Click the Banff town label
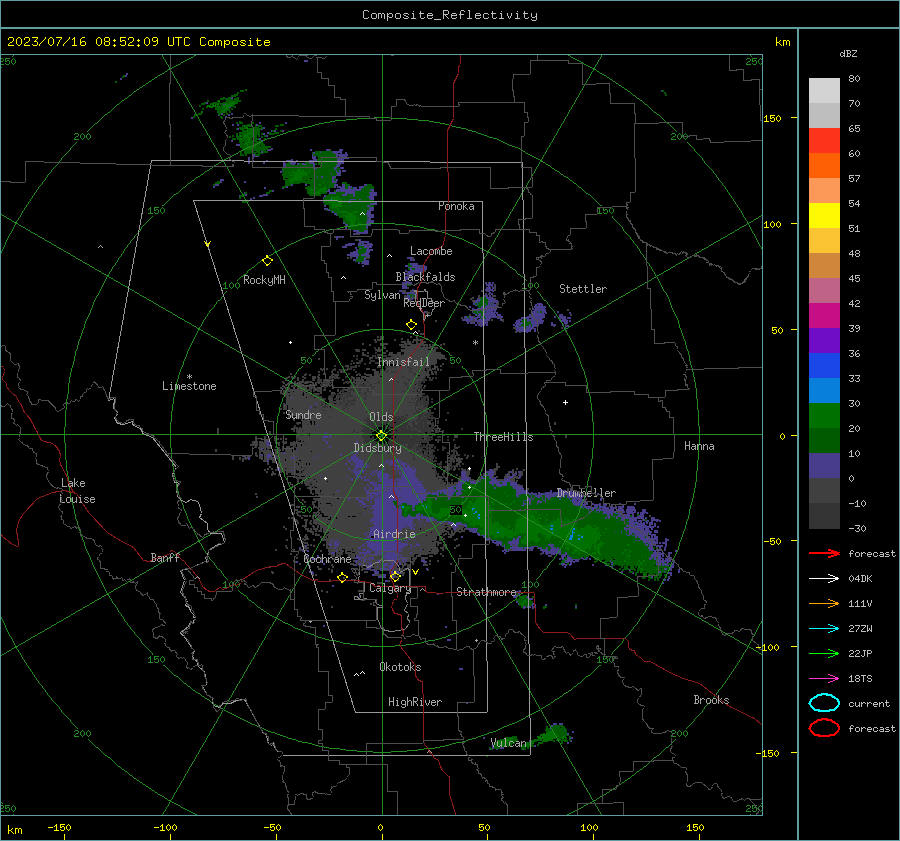 pyautogui.click(x=165, y=557)
